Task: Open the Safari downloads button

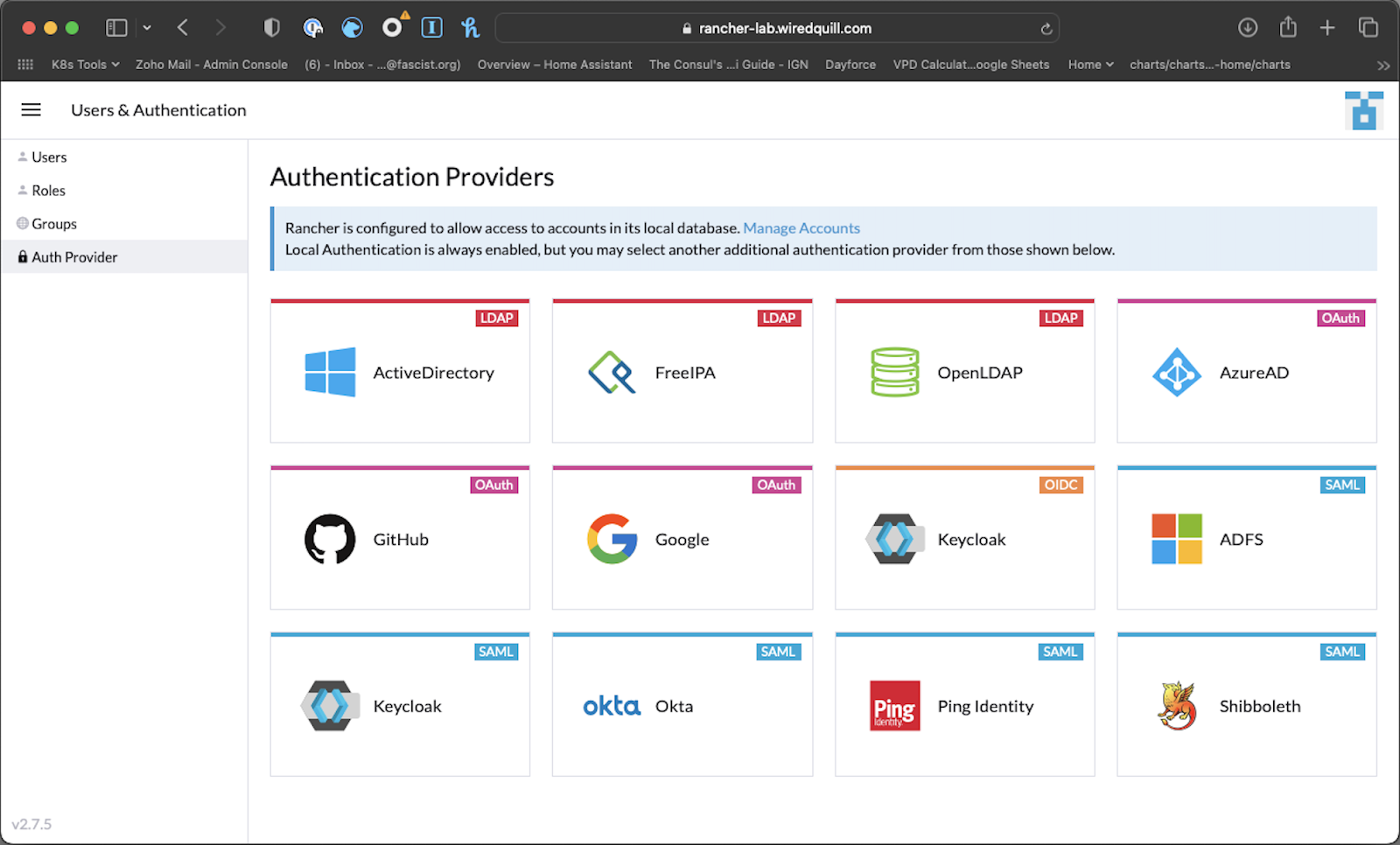Action: 1248,28
